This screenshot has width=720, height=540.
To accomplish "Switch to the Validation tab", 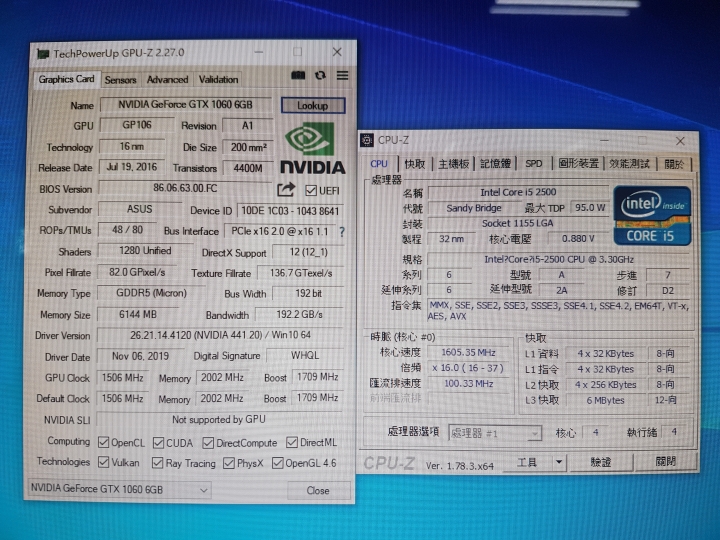I will click(x=218, y=80).
